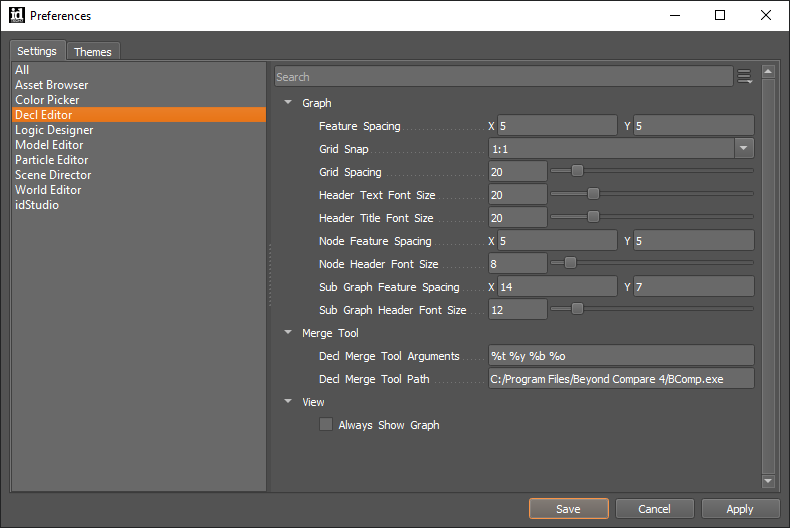Select Color Picker category
Screen dimensions: 790x528
[x=139, y=100]
